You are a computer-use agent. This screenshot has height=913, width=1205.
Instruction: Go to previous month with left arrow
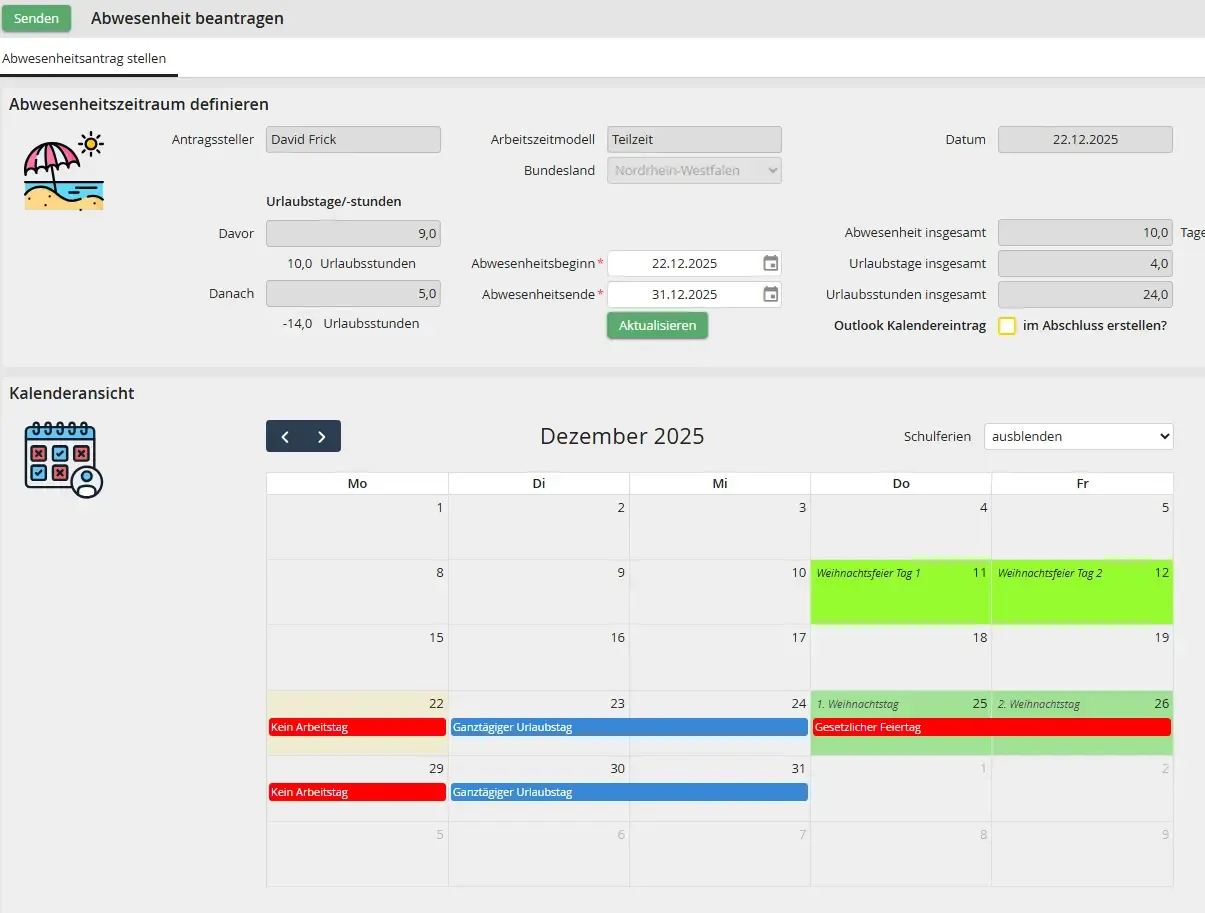pyautogui.click(x=285, y=436)
